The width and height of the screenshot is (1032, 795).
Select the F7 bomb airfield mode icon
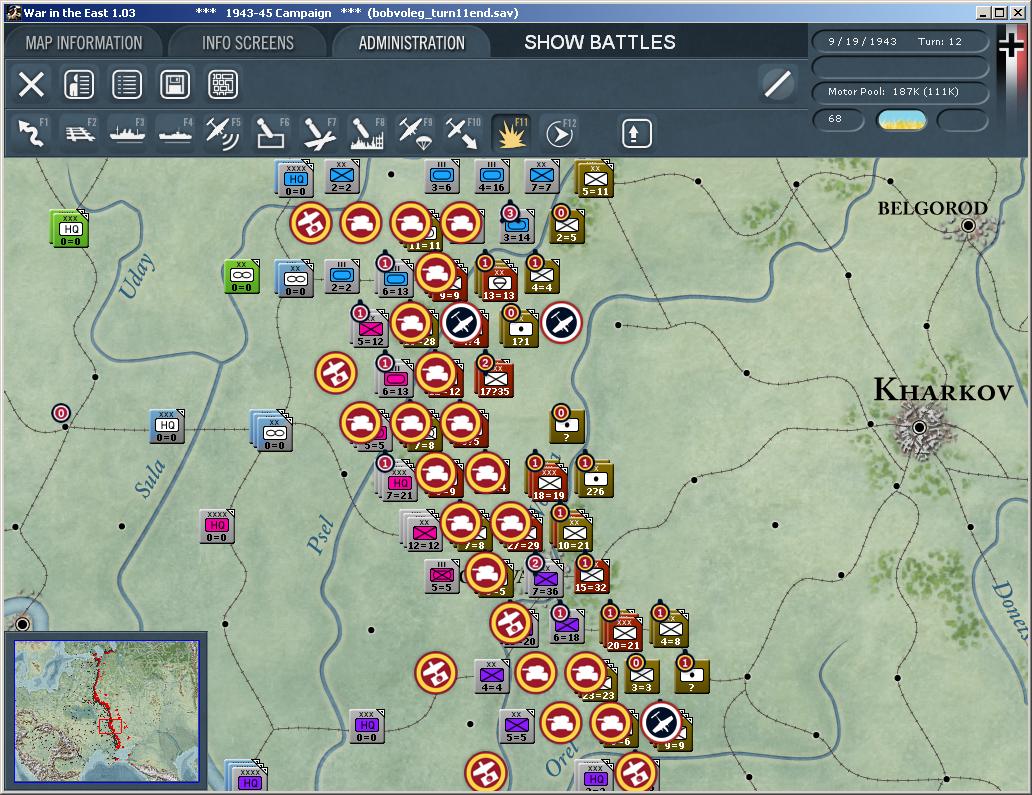pos(319,134)
